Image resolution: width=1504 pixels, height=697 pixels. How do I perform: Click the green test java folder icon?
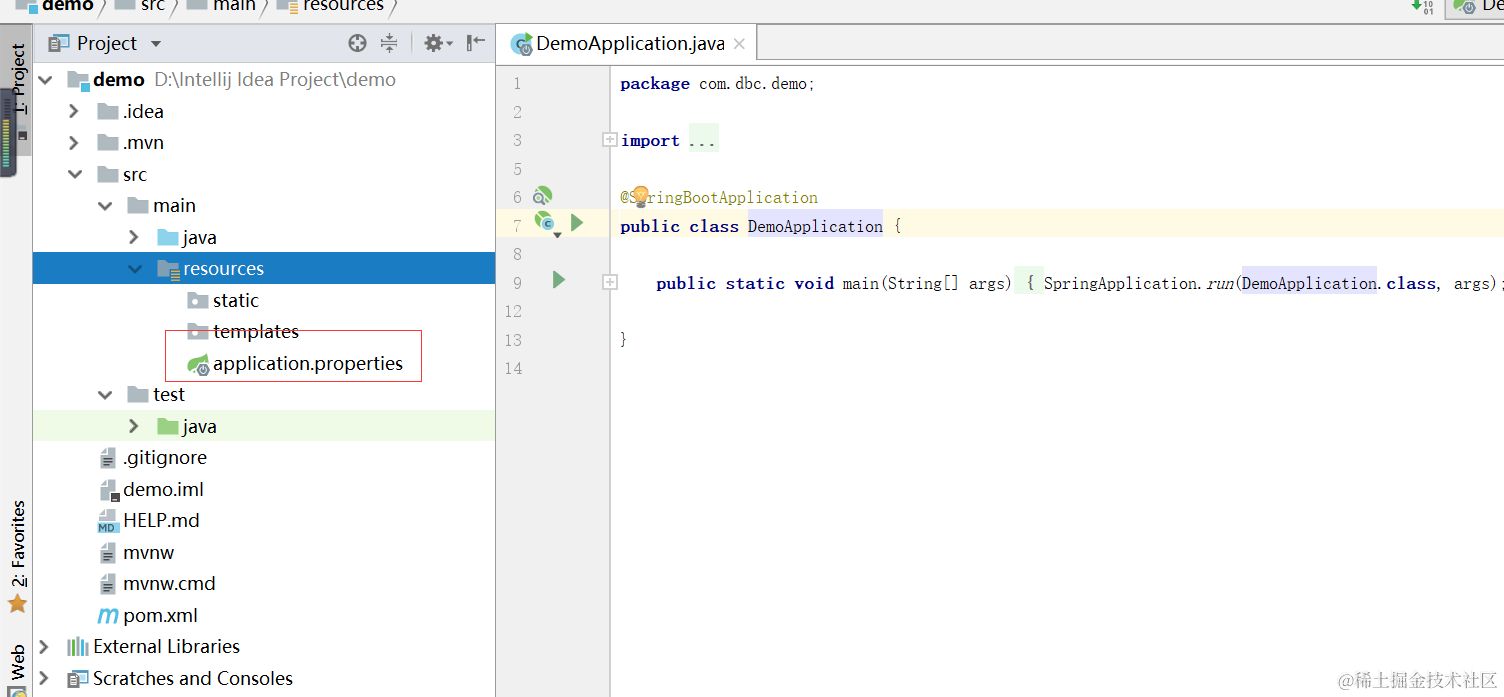168,426
